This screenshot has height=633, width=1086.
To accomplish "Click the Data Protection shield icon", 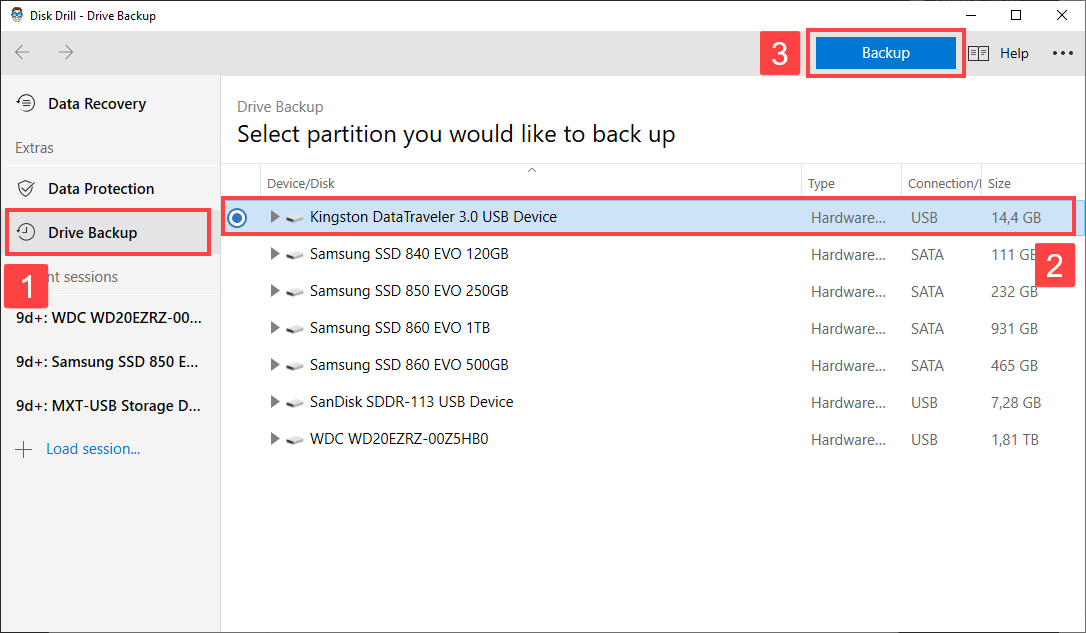I will point(26,188).
